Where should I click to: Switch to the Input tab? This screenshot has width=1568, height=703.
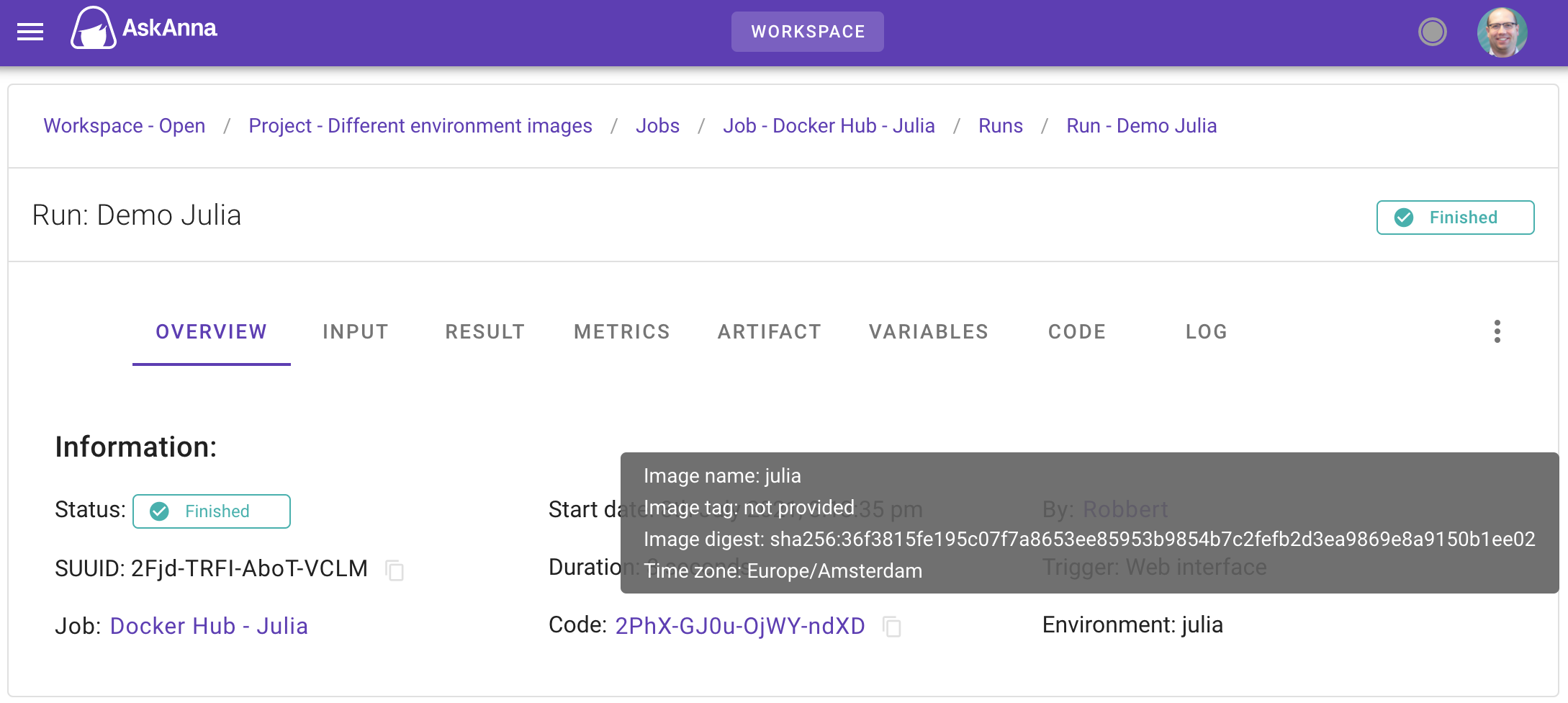(356, 331)
